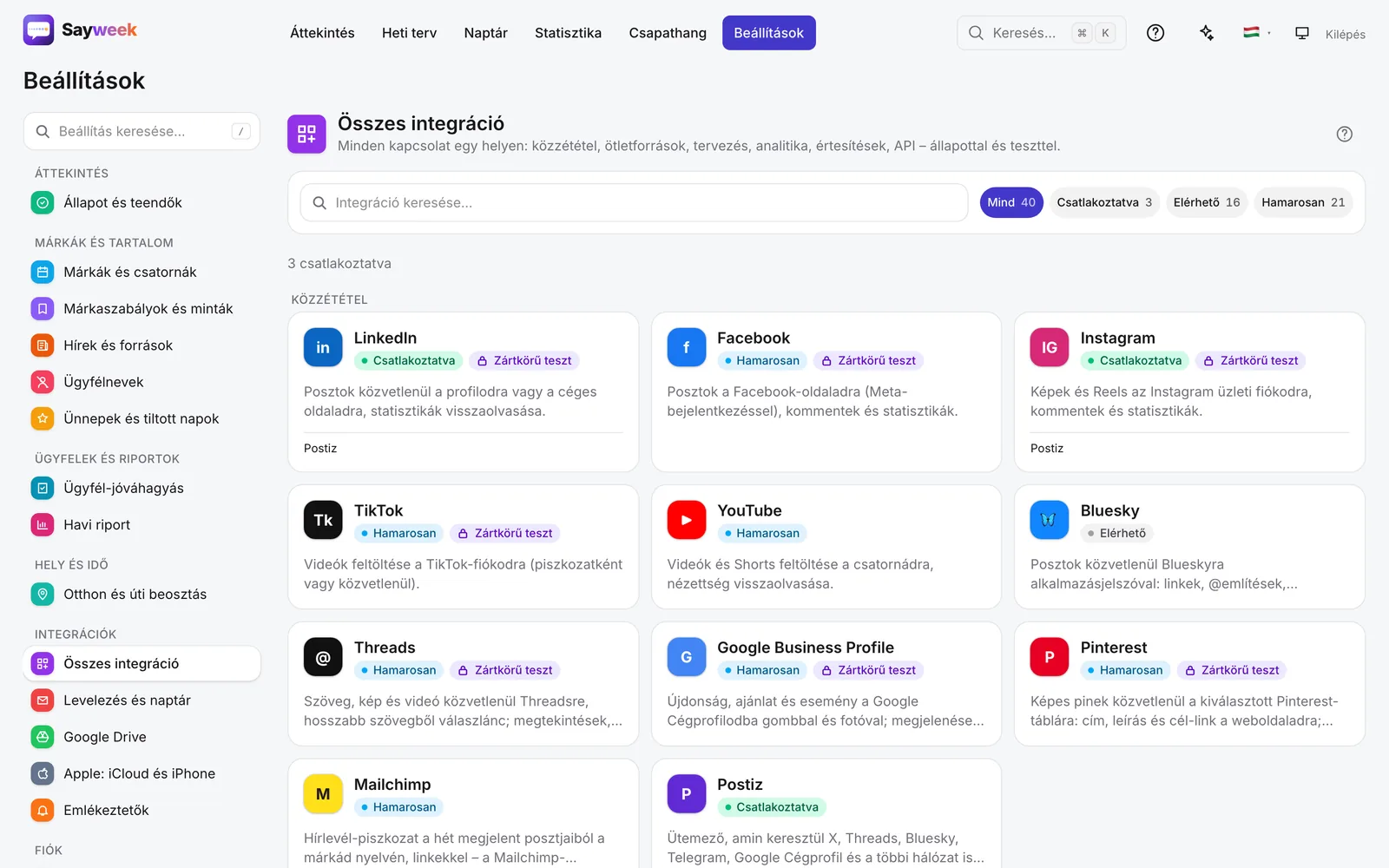1389x868 pixels.
Task: Click the Sayweek brand name text
Action: (99, 30)
